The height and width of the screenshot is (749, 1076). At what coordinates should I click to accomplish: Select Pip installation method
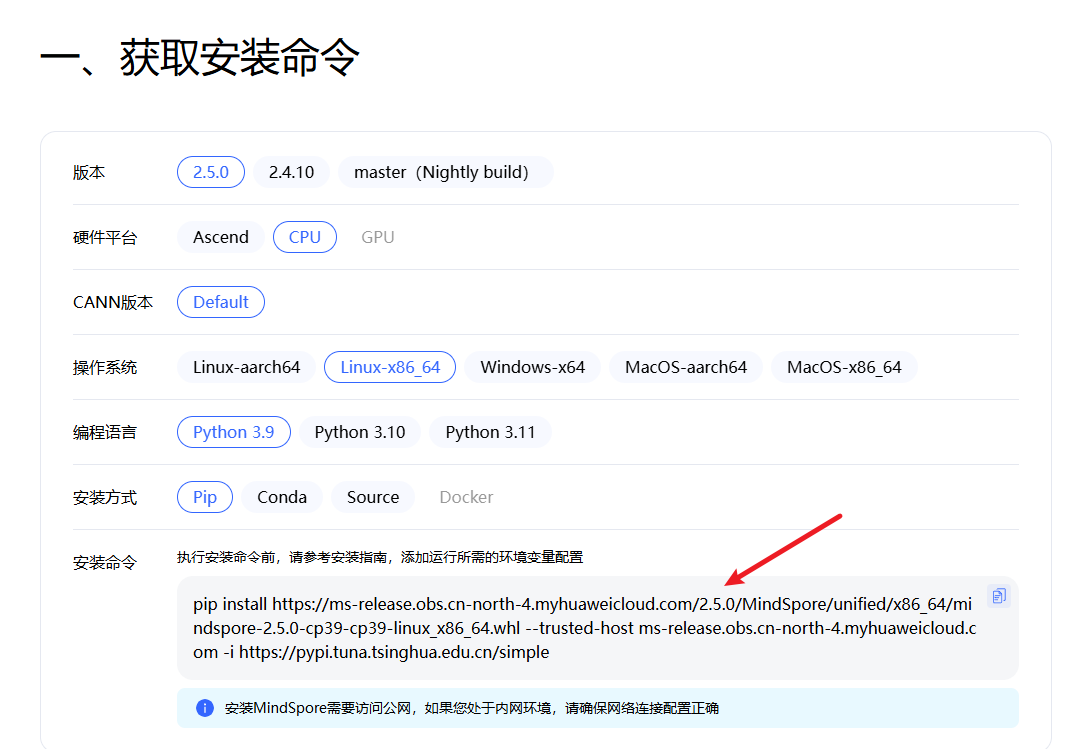(204, 497)
